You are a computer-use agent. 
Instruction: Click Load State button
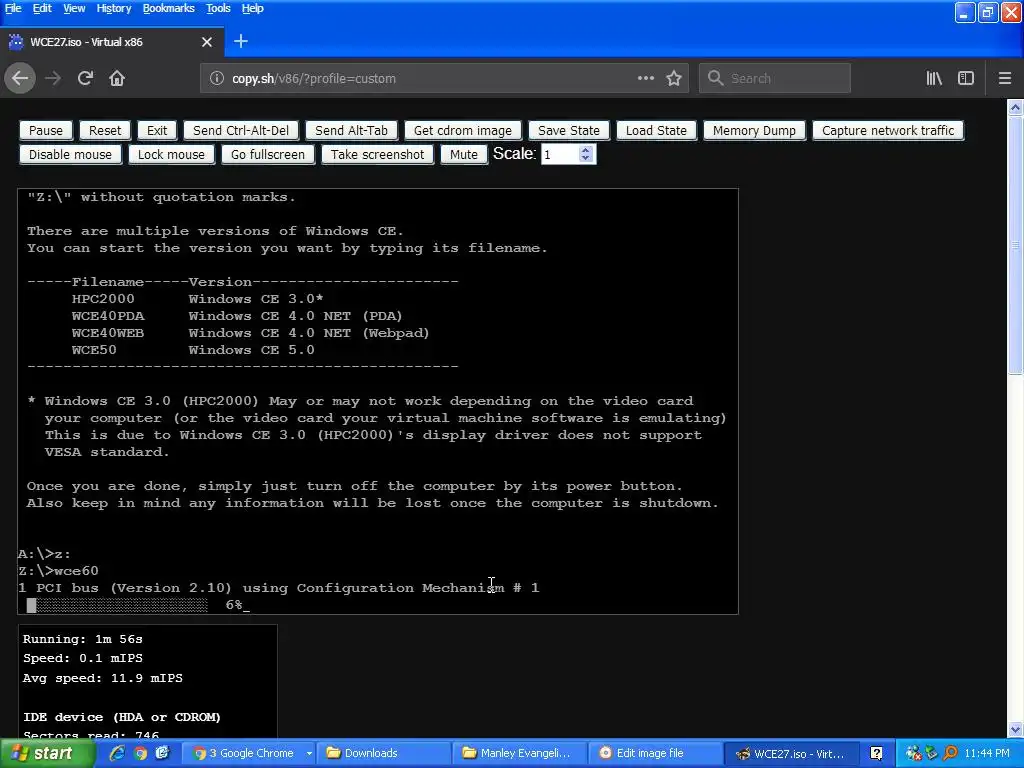point(656,131)
